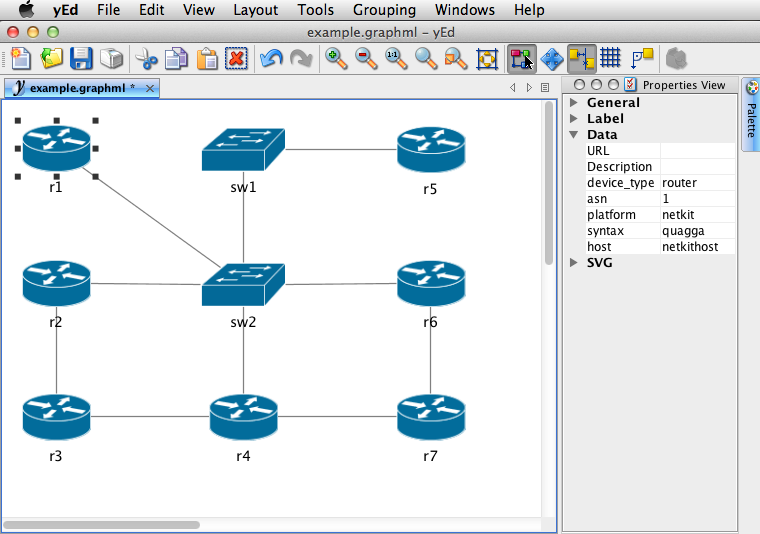Click the Zoom In magnifier icon

(336, 59)
